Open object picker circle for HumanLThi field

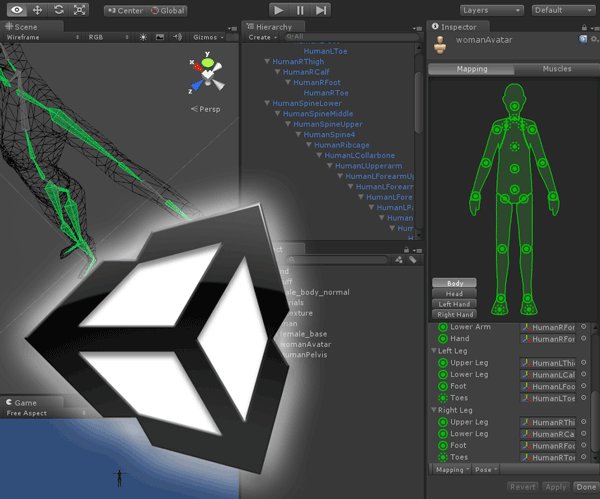[x=584, y=362]
